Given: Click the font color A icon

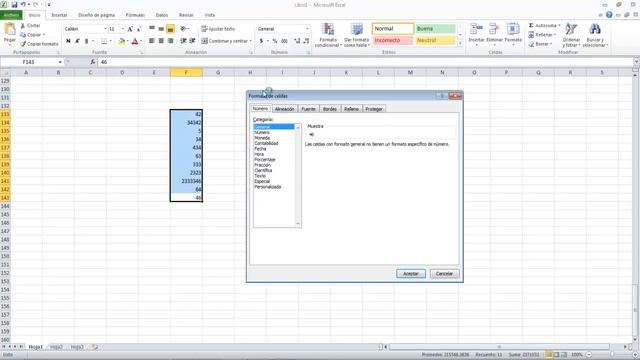Looking at the screenshot, I should click(135, 41).
